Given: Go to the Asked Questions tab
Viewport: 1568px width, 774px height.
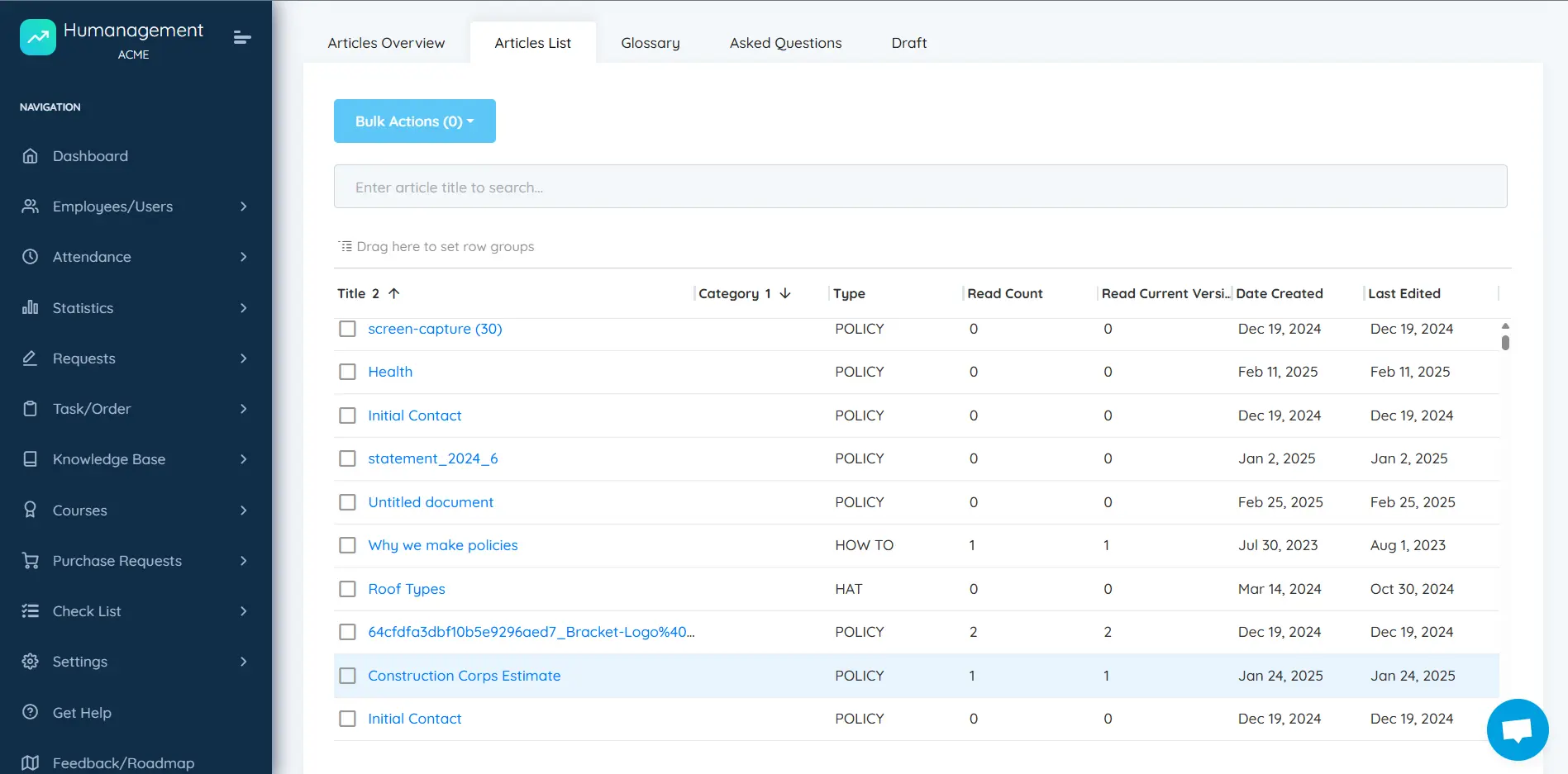Looking at the screenshot, I should (x=785, y=43).
